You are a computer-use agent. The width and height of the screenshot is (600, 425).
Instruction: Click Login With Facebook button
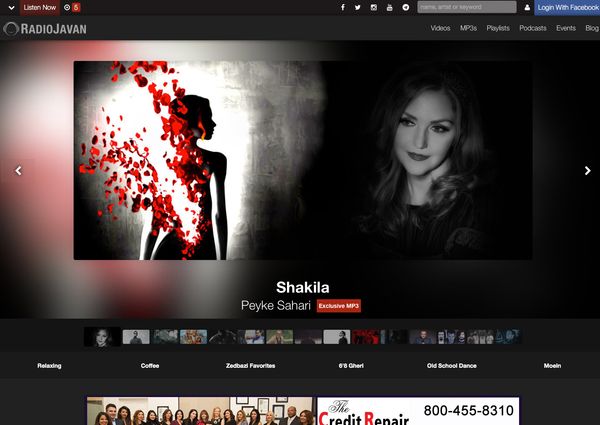[x=567, y=7]
